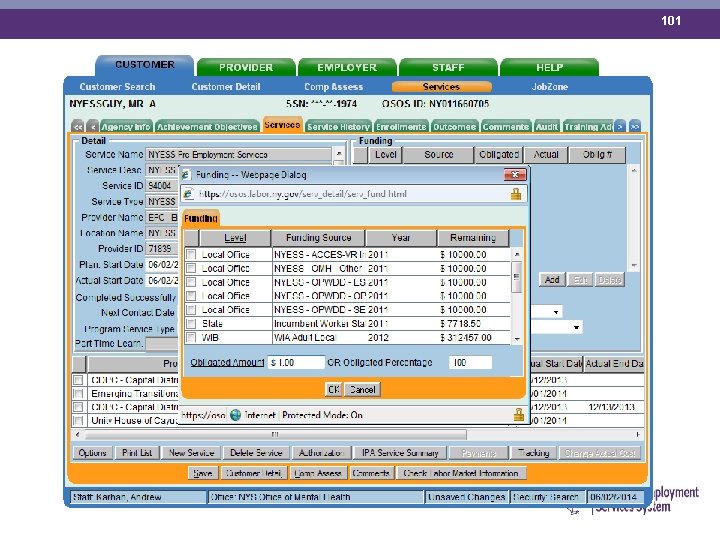Open JobZone submenu
The image size is (720, 540).
coord(550,87)
